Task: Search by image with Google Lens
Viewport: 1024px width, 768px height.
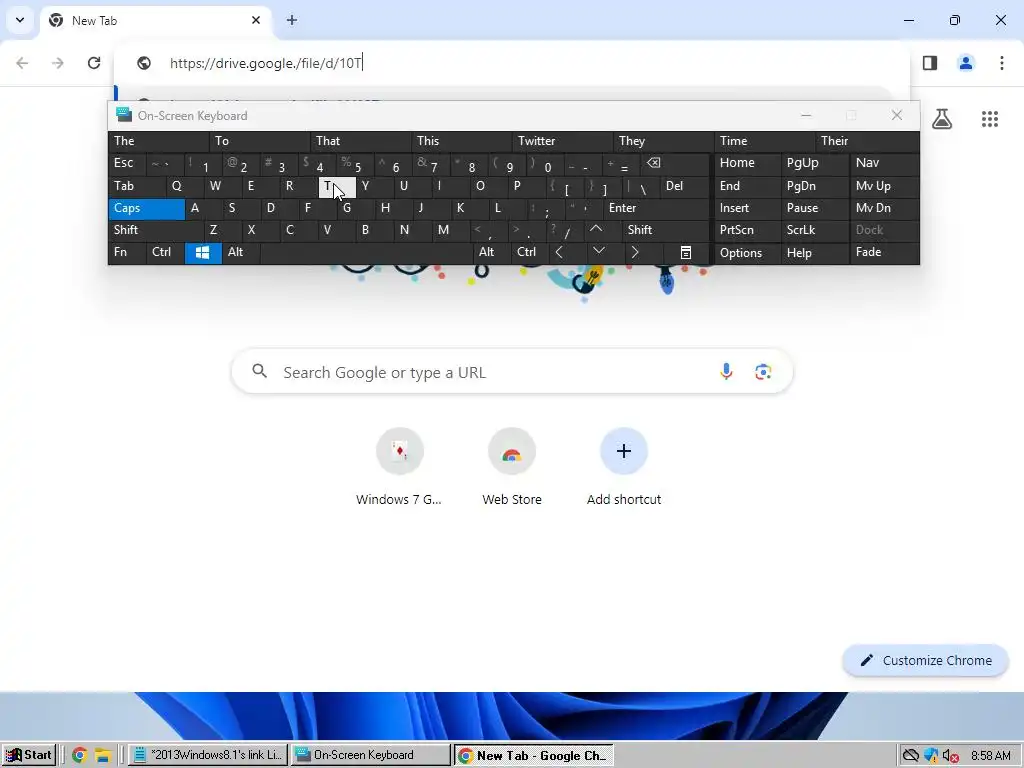Action: [763, 372]
